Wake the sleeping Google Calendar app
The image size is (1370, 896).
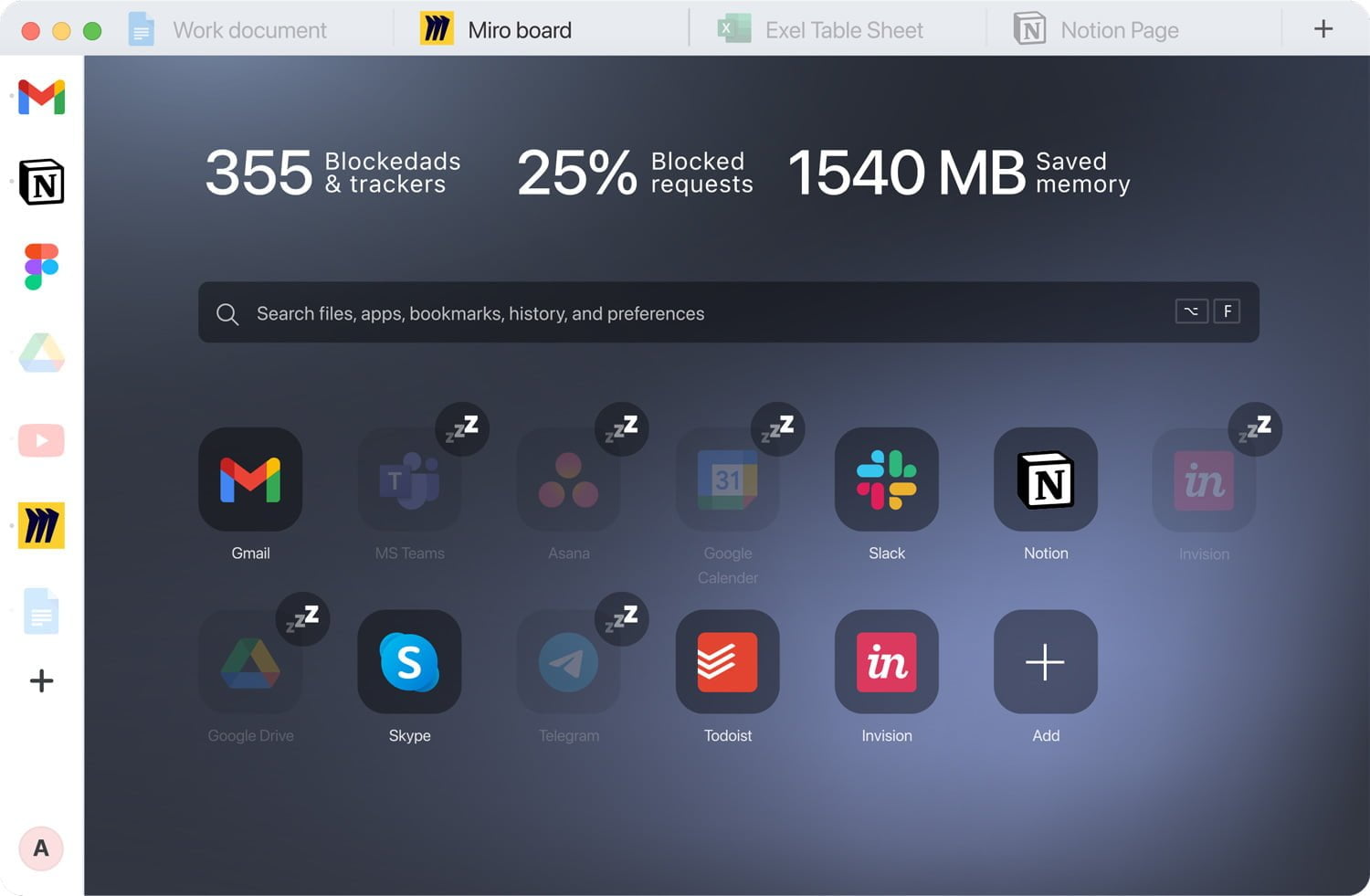point(727,480)
